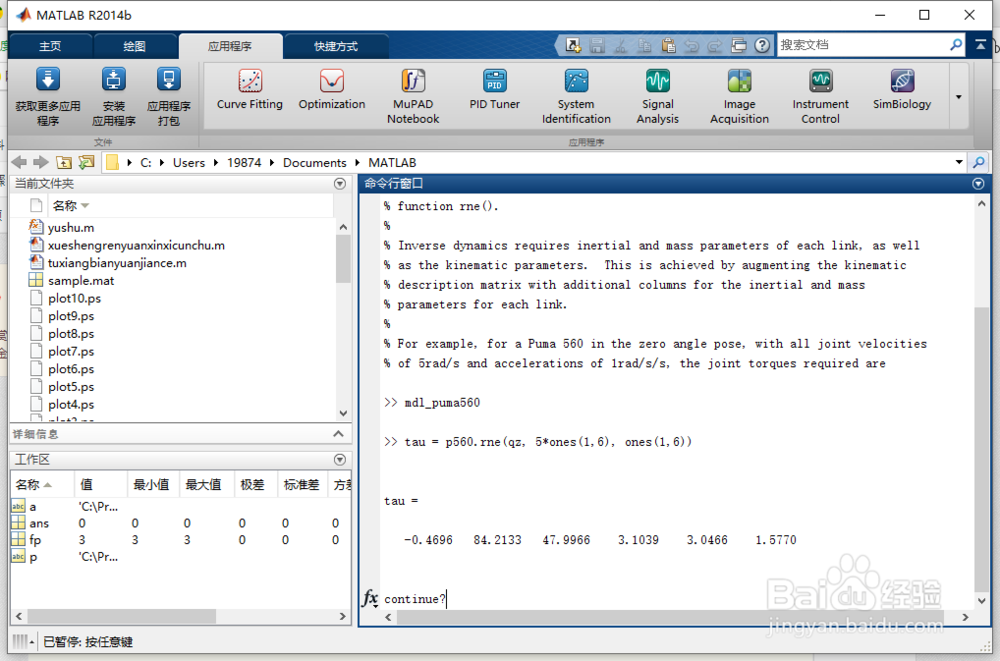Select file plot10.ps
The height and width of the screenshot is (661, 1000).
tap(74, 299)
